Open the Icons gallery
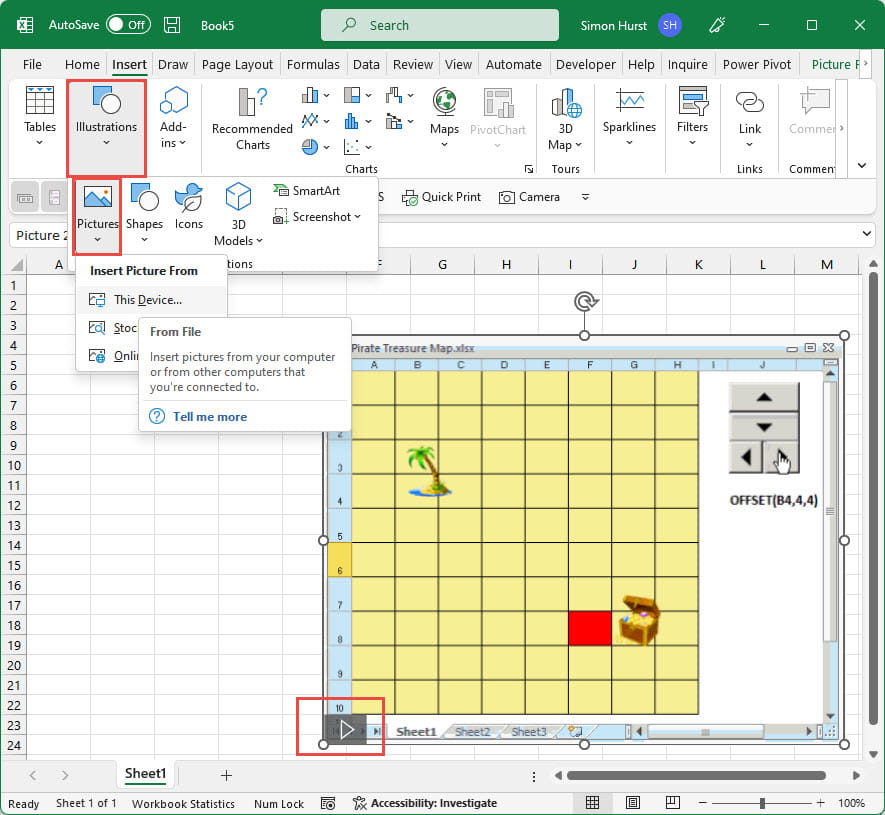 coord(189,205)
